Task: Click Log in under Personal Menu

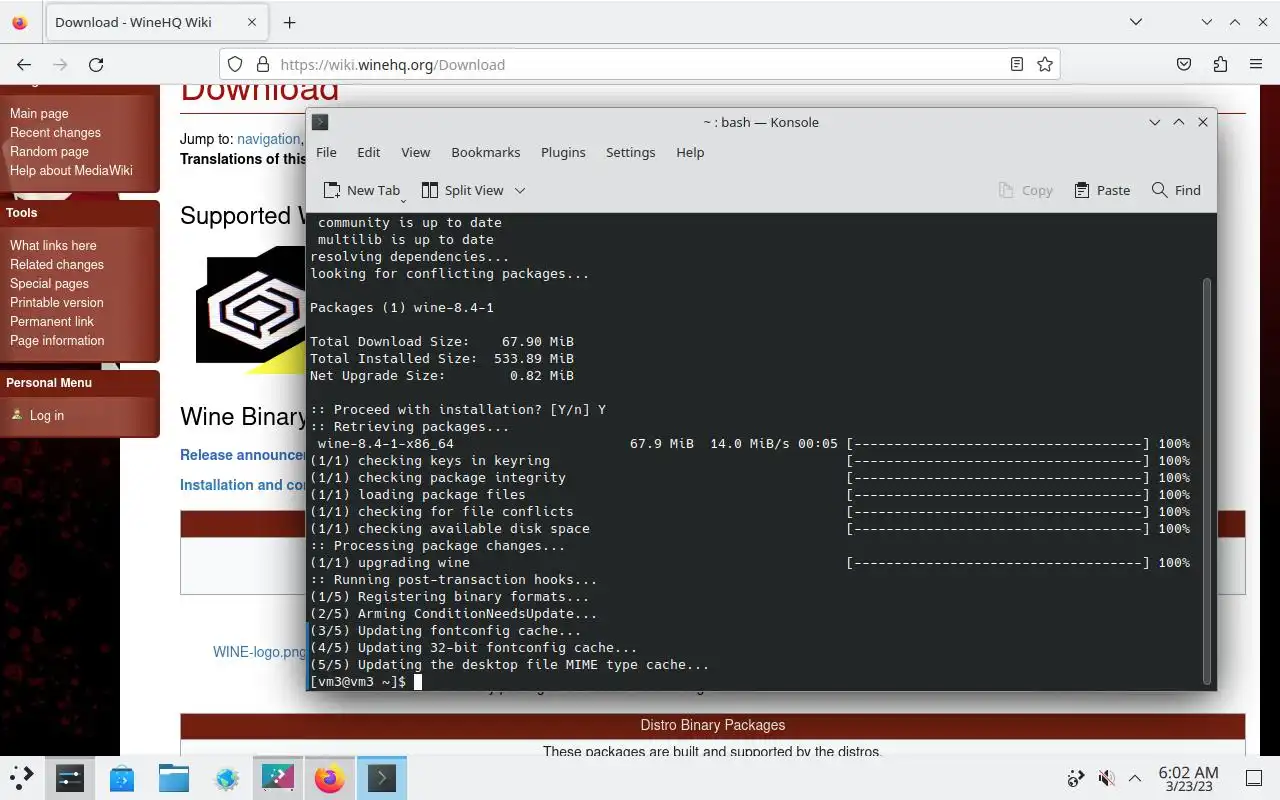Action: coord(47,415)
